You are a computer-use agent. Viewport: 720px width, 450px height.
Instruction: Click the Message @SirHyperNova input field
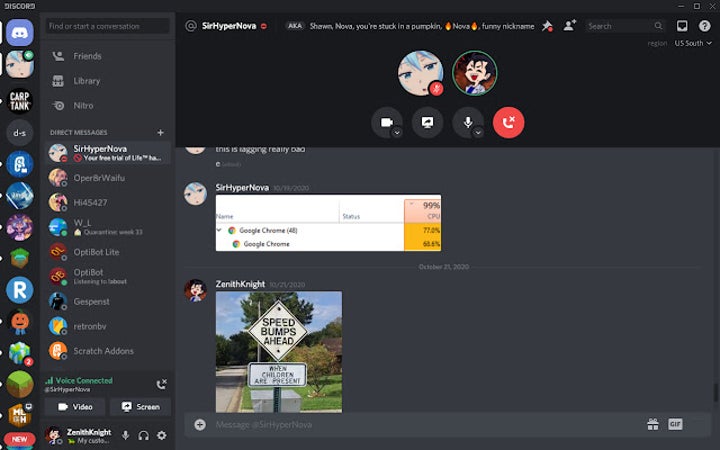(x=420, y=424)
